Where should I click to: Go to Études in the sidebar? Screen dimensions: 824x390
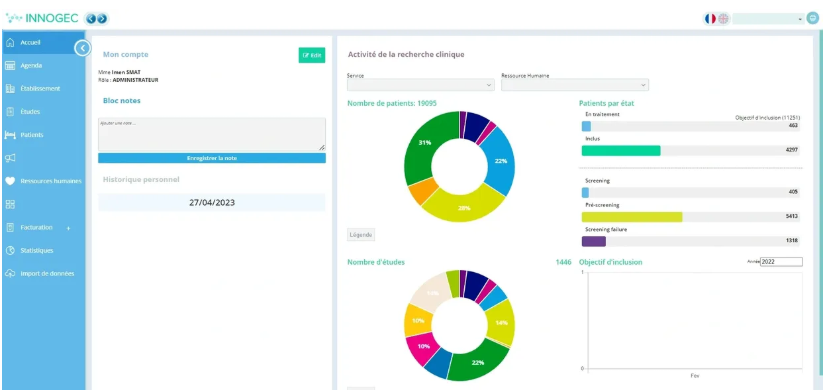click(x=30, y=112)
